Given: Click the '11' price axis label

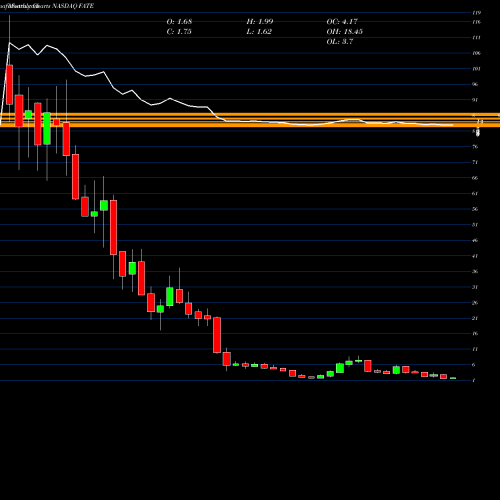Looking at the screenshot, I should [475, 349].
